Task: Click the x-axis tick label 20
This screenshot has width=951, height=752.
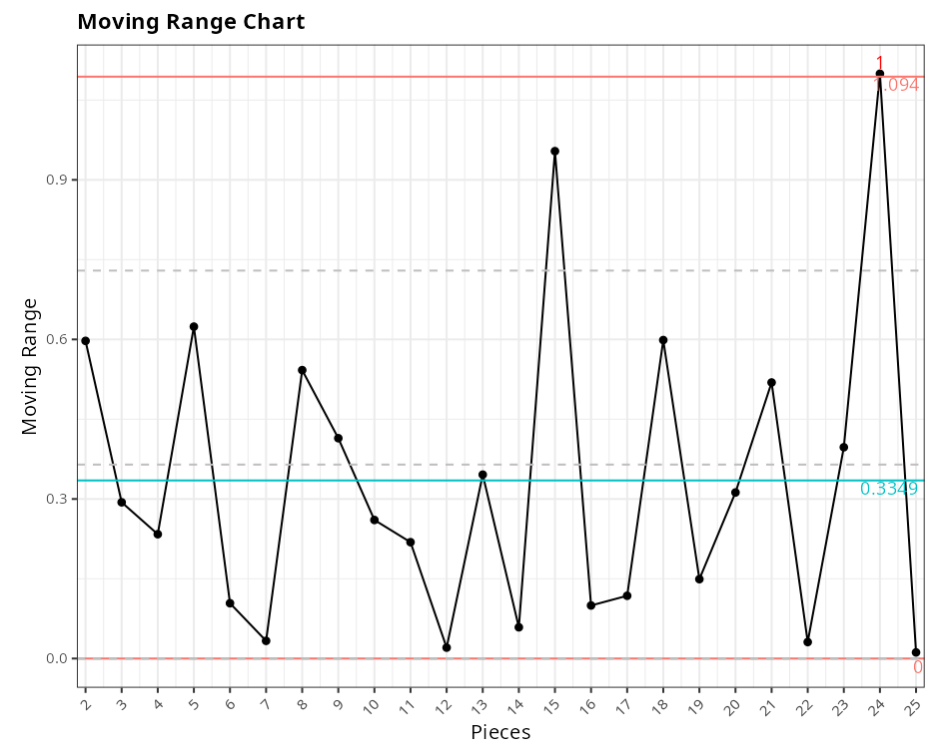Action: click(x=734, y=706)
